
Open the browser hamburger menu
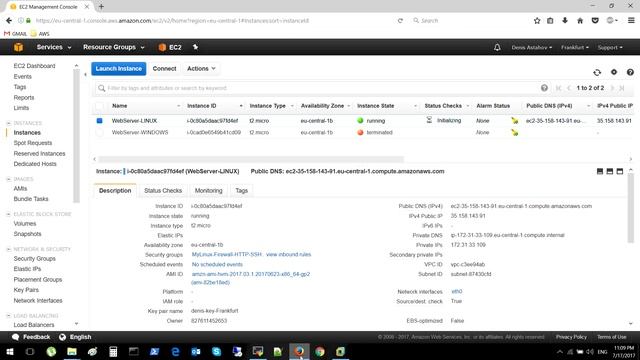pyautogui.click(x=631, y=20)
